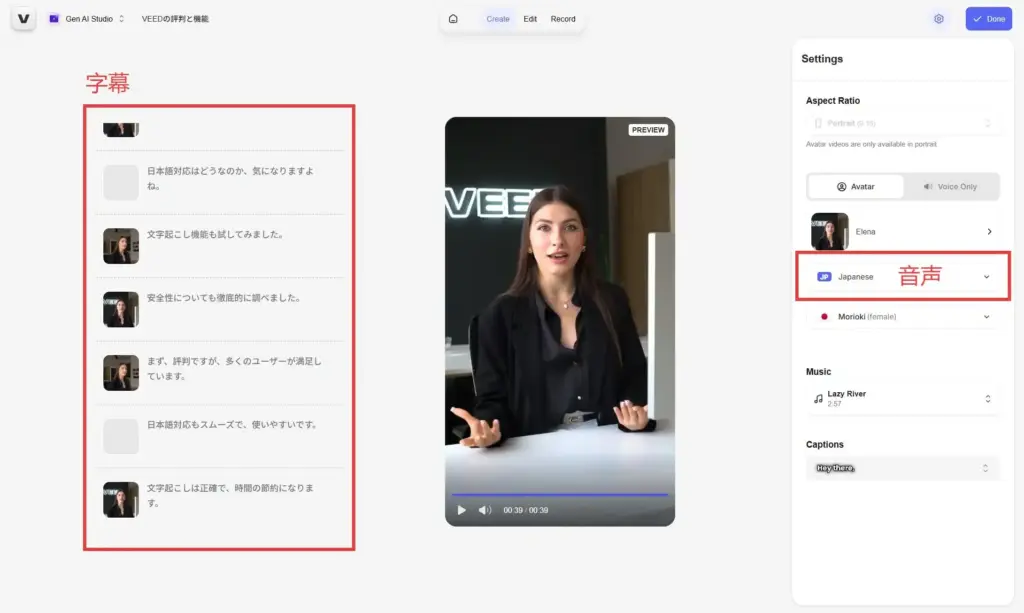Click blank thumbnail of scene 日本語対応もスムーズで
1024x613 pixels.
click(121, 436)
